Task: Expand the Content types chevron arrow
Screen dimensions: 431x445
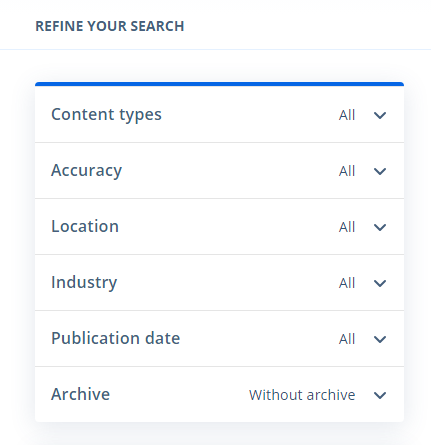Action: (x=380, y=115)
